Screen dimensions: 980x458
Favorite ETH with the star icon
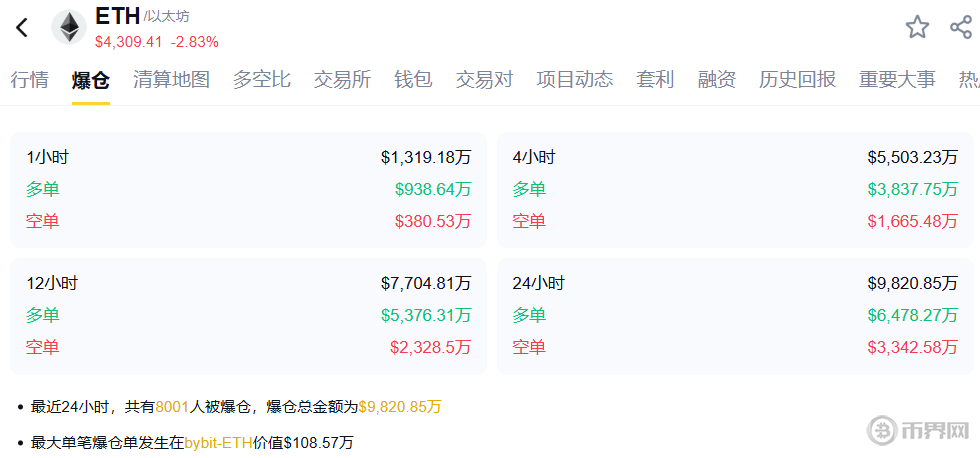[917, 27]
